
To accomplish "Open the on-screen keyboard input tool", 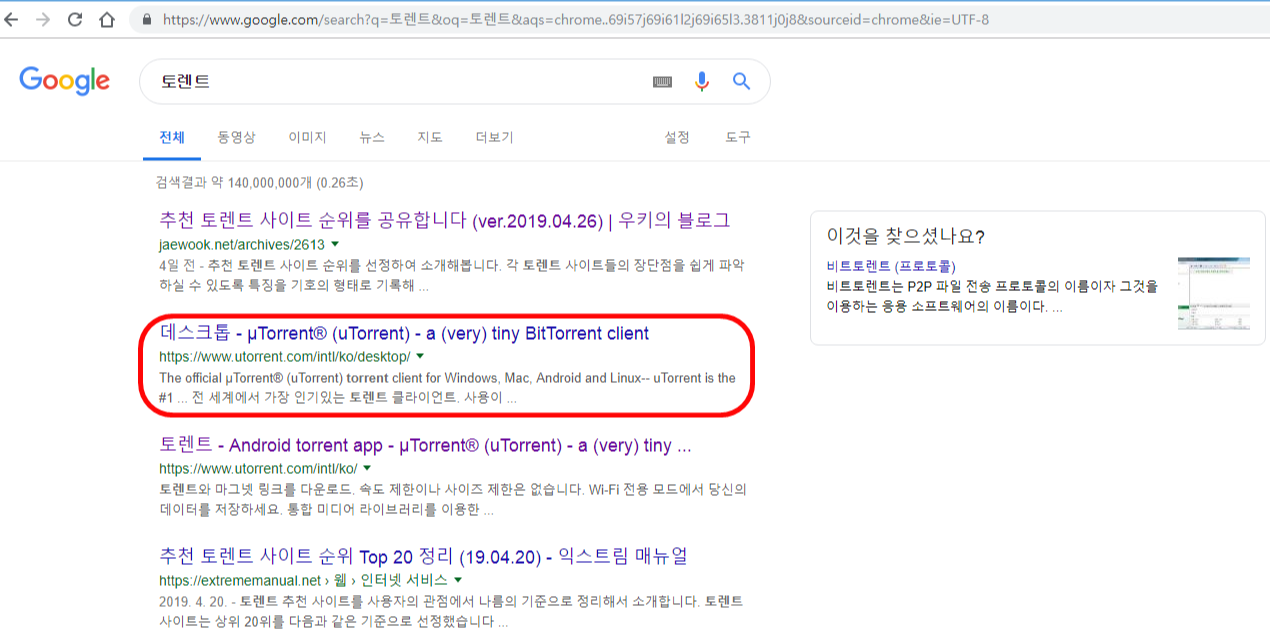I will click(662, 82).
